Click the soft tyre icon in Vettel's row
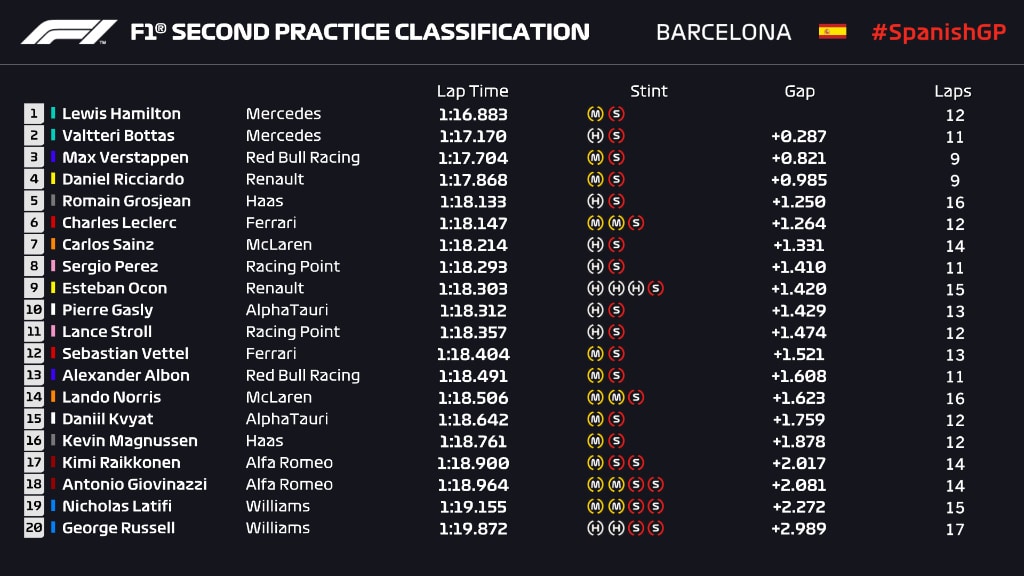The width and height of the screenshot is (1024, 576). click(x=616, y=354)
